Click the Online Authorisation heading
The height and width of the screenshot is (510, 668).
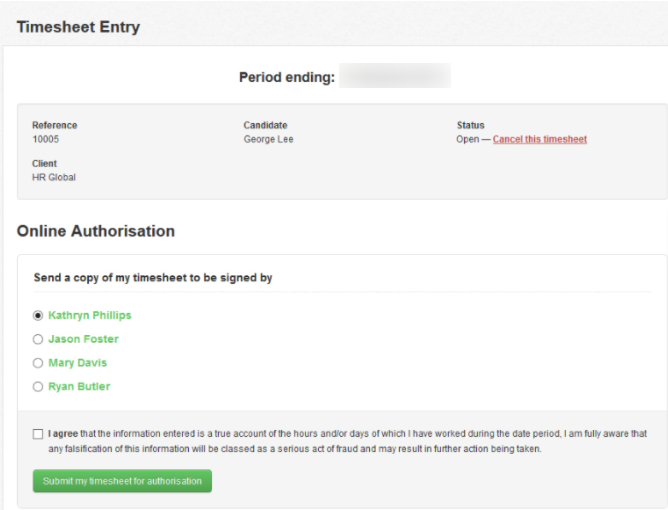[x=96, y=231]
